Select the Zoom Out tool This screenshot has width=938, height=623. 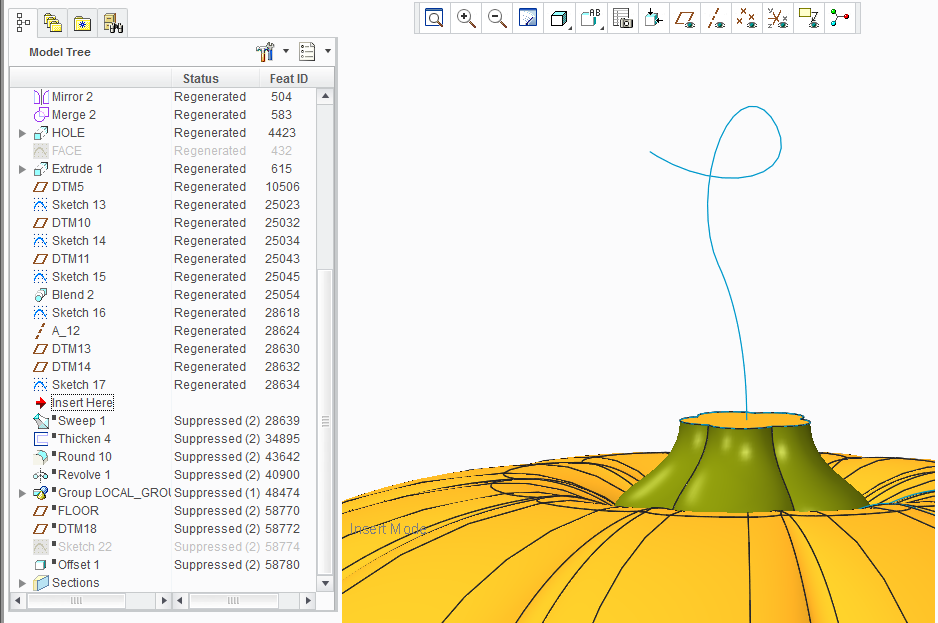pos(497,18)
